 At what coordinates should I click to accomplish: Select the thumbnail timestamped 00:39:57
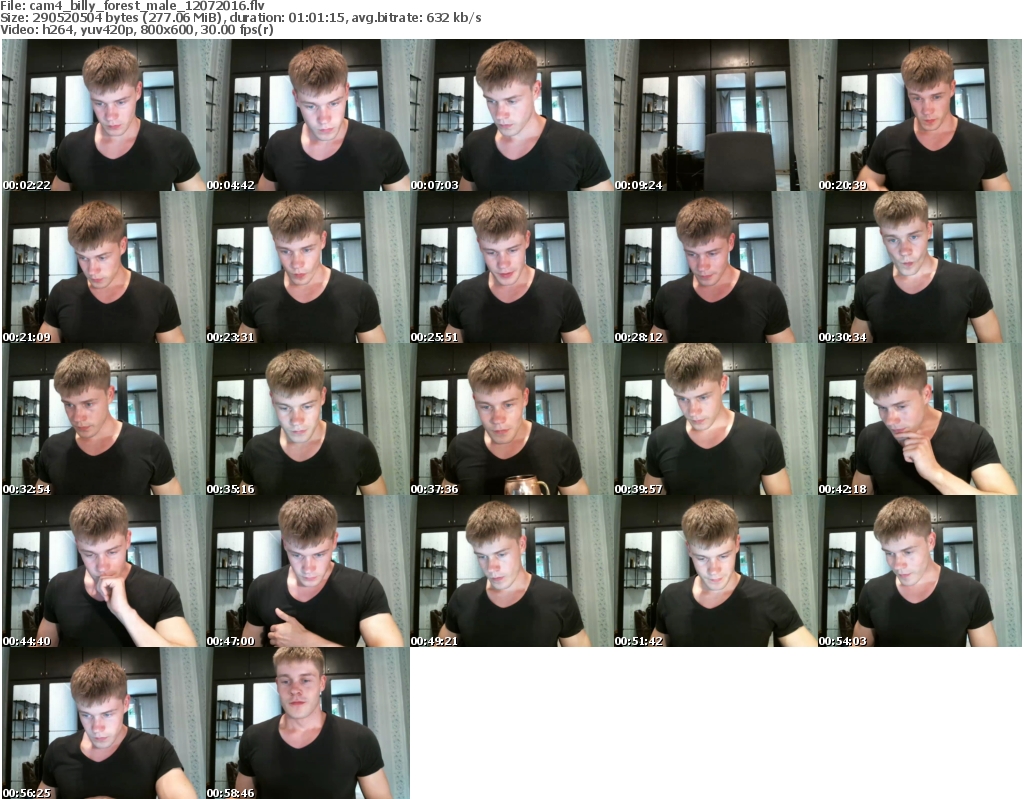716,419
